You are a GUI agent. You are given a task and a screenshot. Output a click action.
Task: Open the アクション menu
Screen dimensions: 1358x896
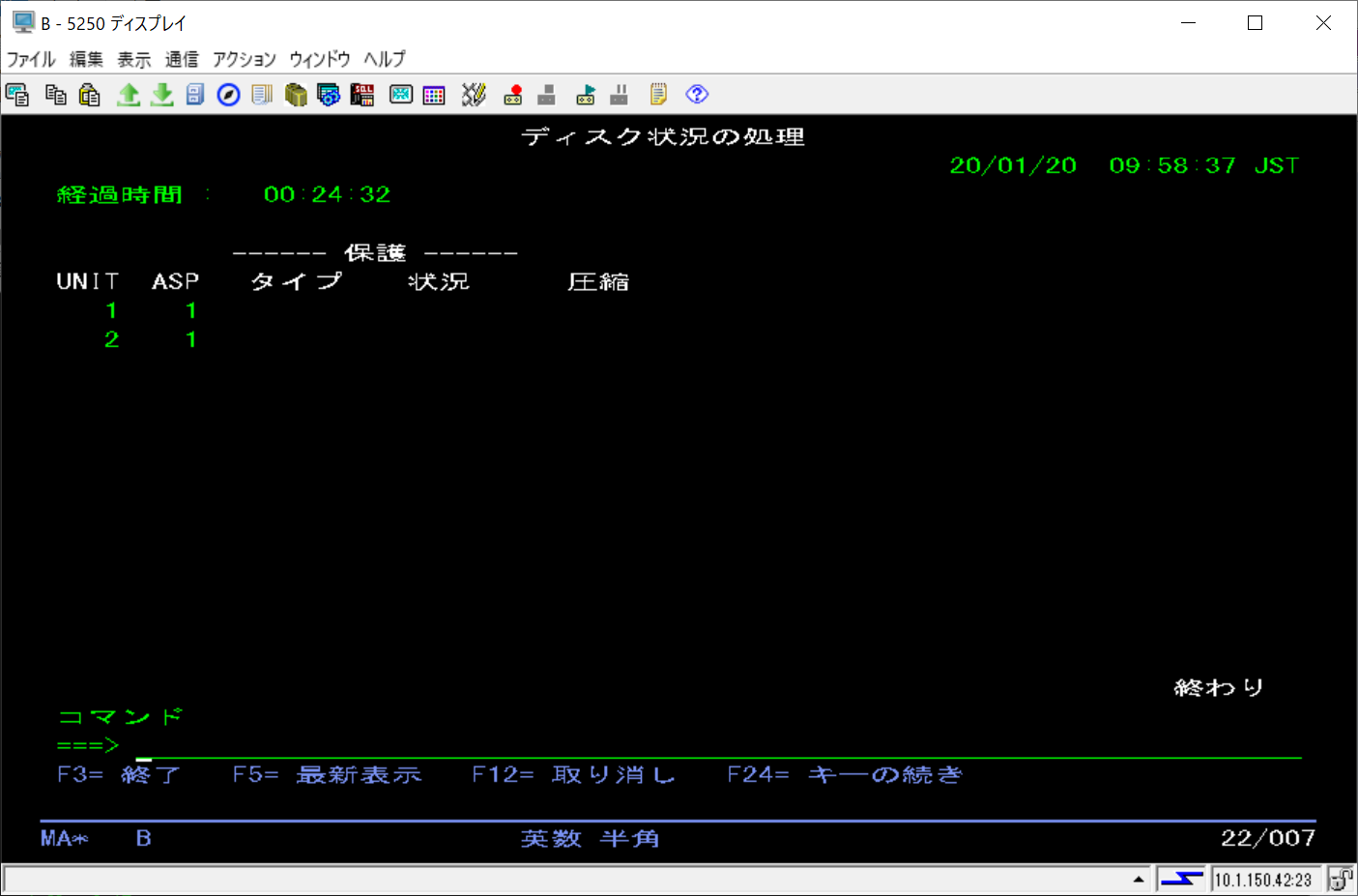tap(244, 59)
